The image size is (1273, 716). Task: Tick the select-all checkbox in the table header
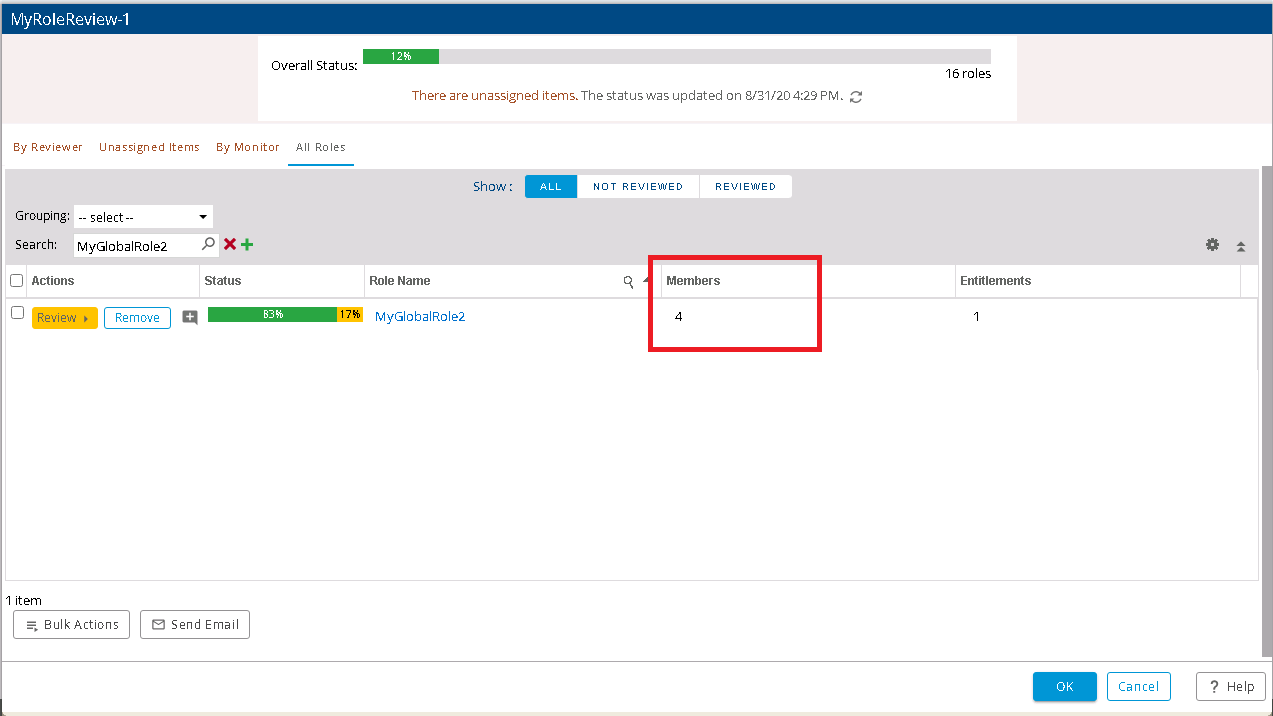pos(16,281)
